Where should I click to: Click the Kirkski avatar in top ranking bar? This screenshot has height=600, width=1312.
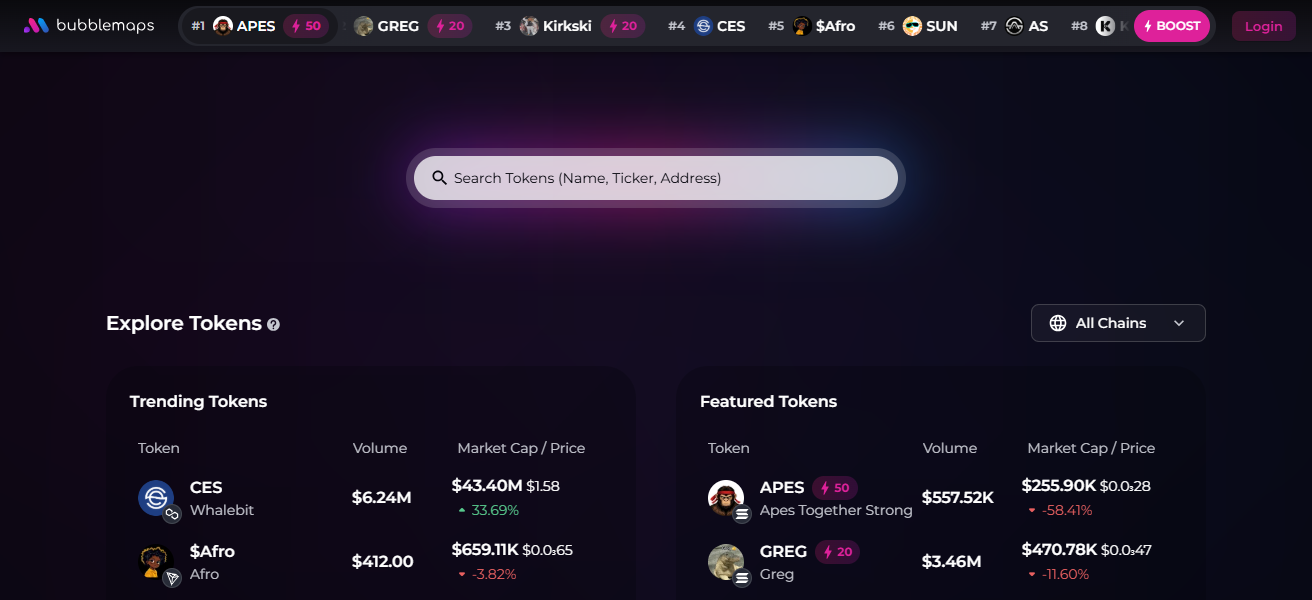[x=529, y=26]
